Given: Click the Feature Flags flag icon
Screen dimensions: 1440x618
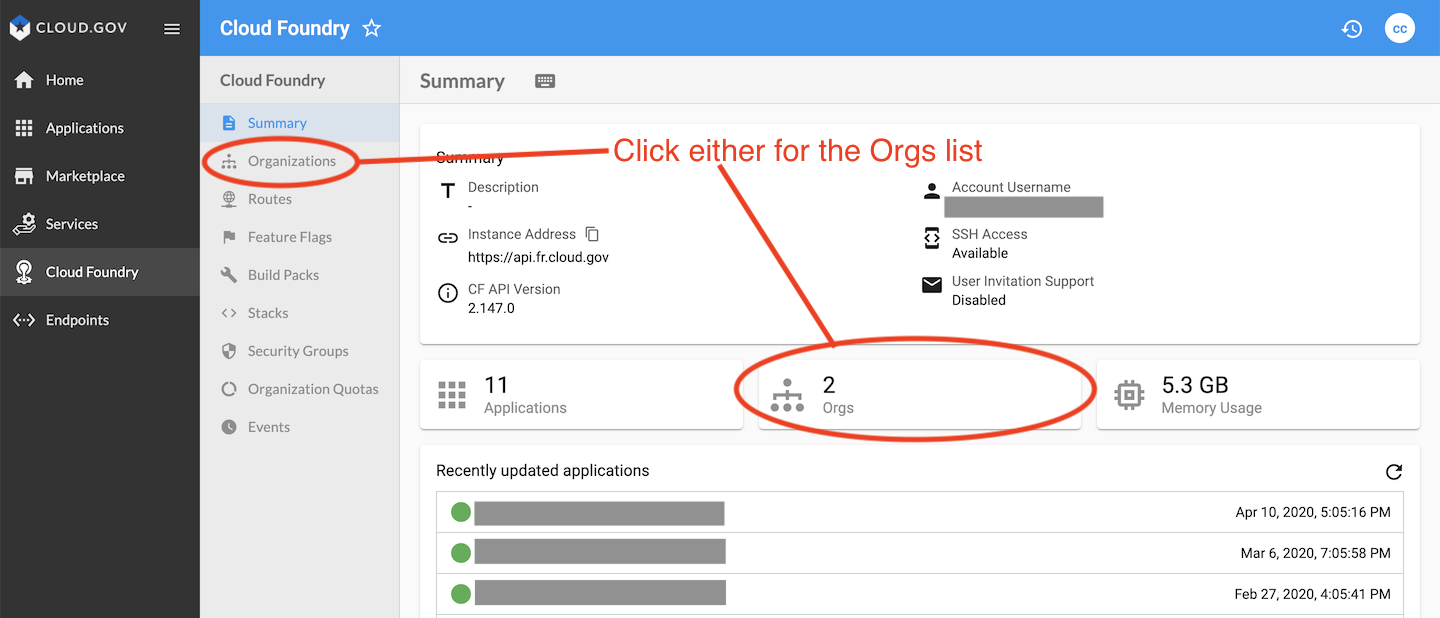Looking at the screenshot, I should point(229,237).
